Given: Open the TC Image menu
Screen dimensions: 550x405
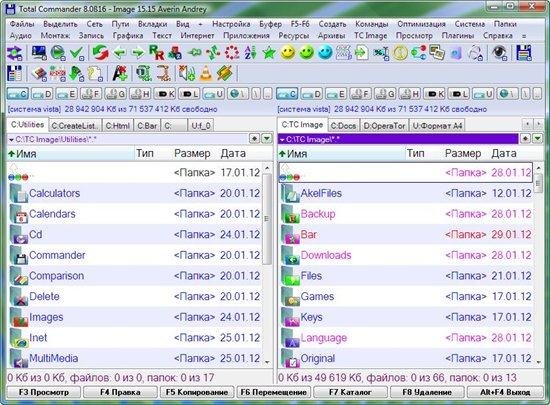Looking at the screenshot, I should tap(370, 36).
